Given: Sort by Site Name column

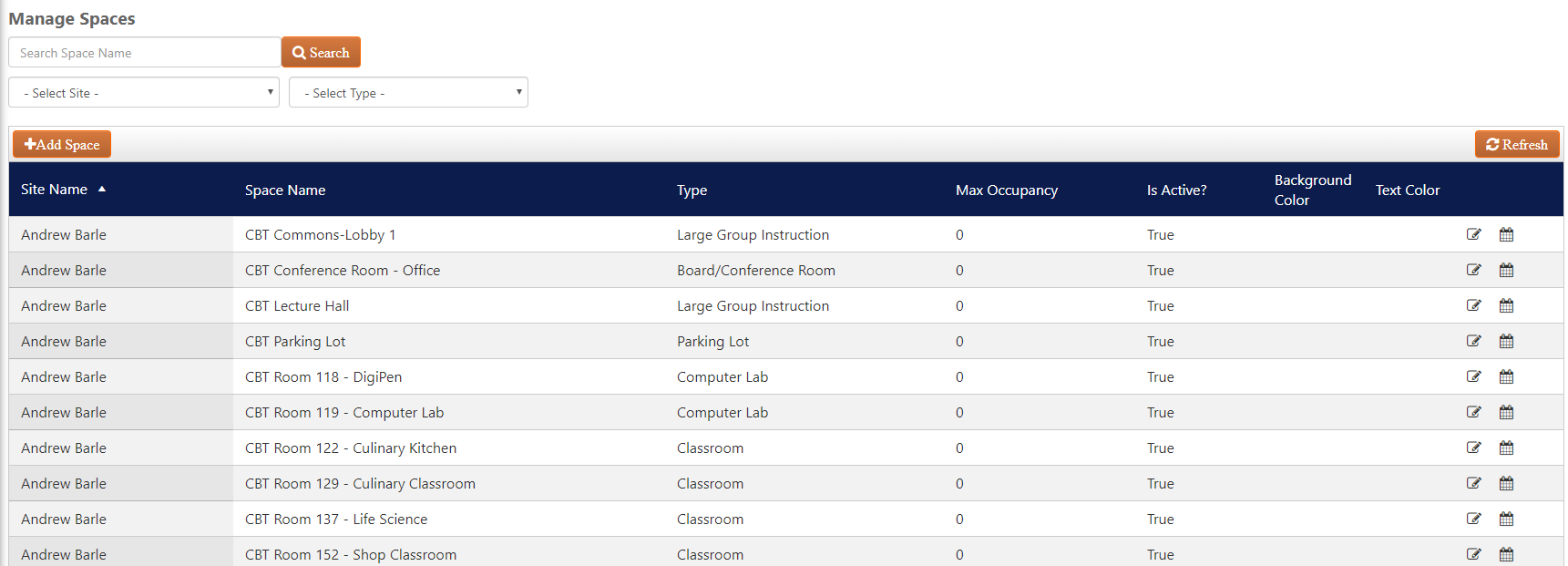Looking at the screenshot, I should click(55, 190).
